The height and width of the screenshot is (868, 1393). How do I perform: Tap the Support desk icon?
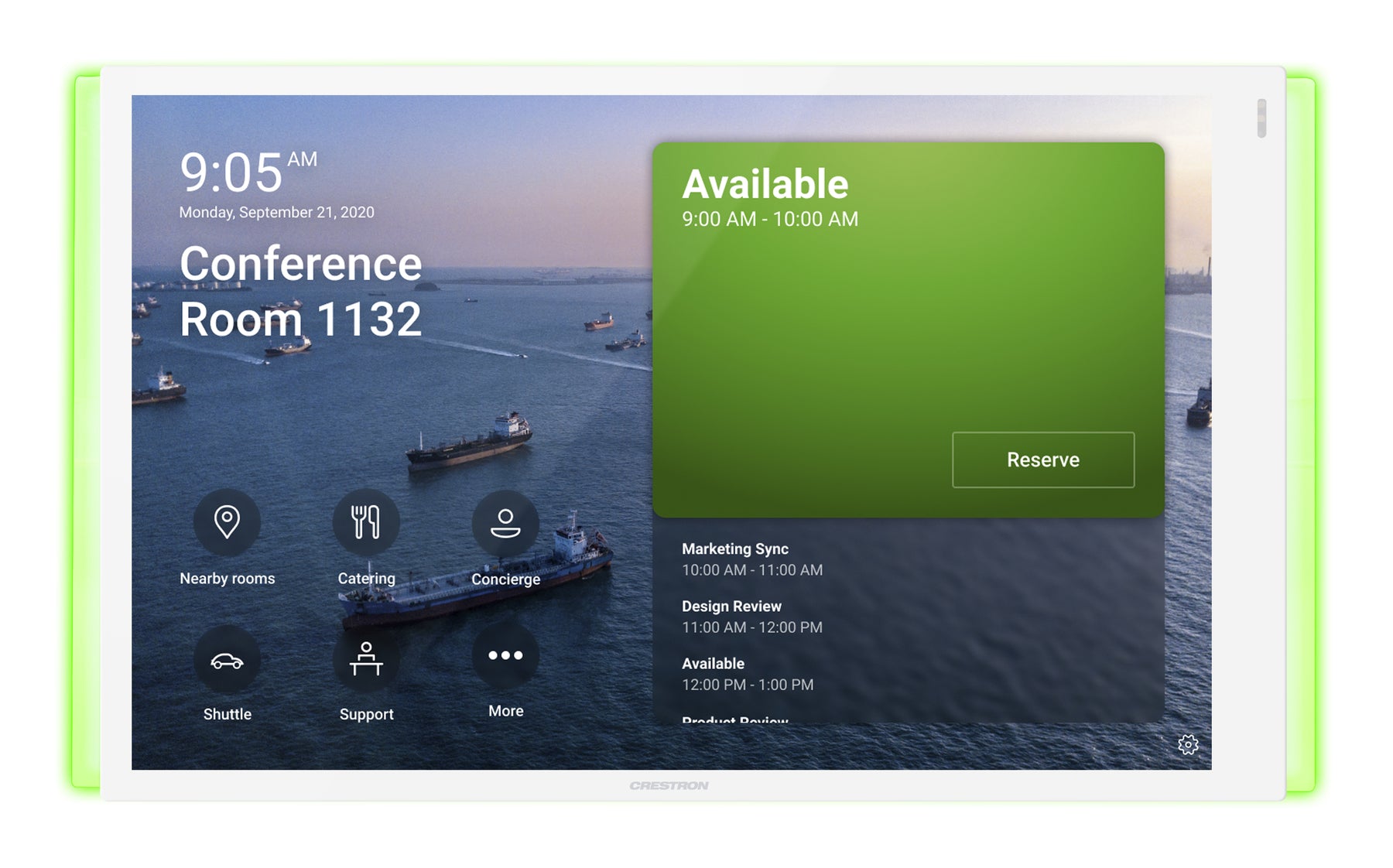(366, 659)
